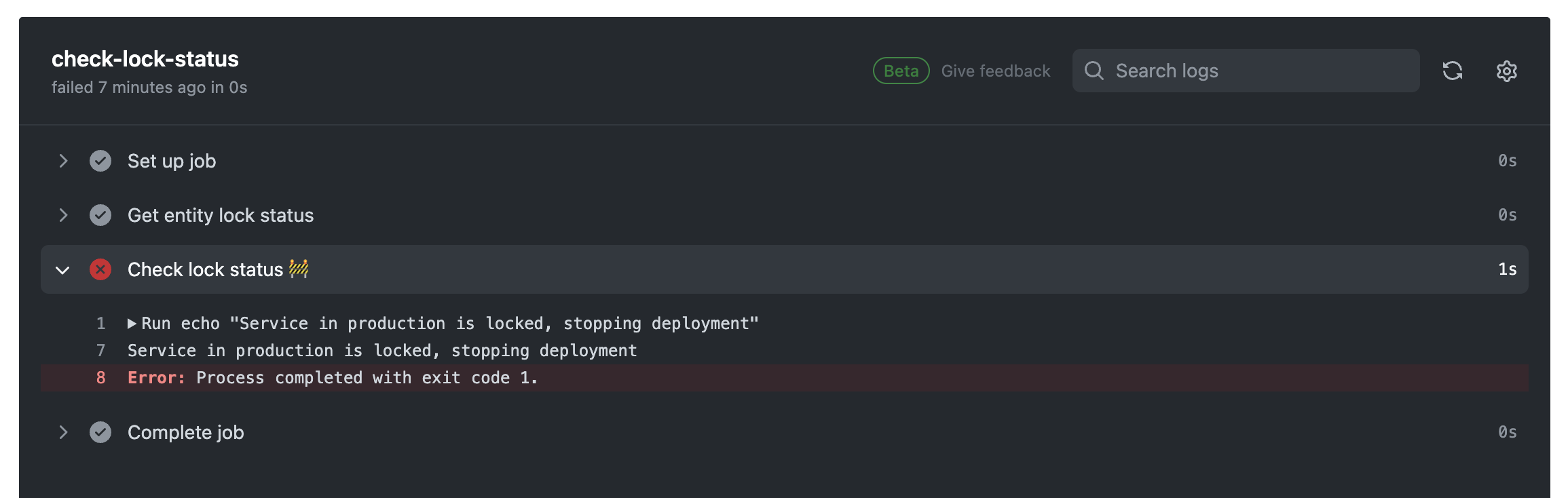Click the Give feedback link
Image resolution: width=1568 pixels, height=498 pixels.
click(995, 71)
